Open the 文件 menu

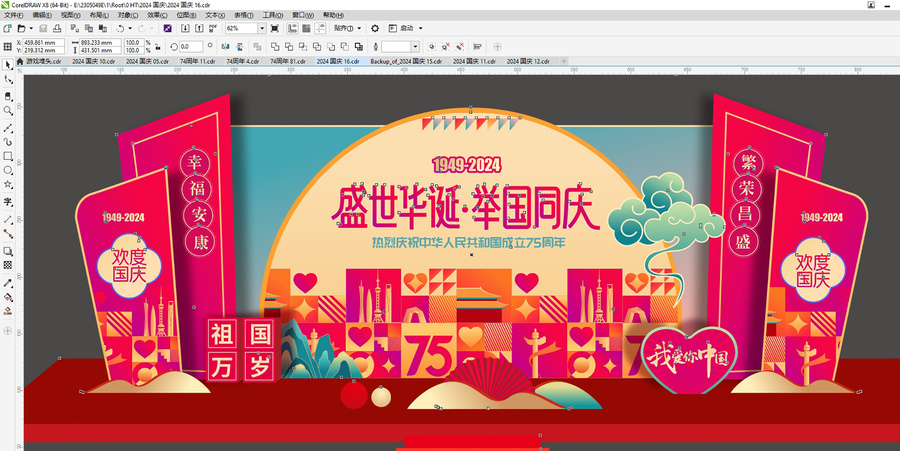pos(13,15)
